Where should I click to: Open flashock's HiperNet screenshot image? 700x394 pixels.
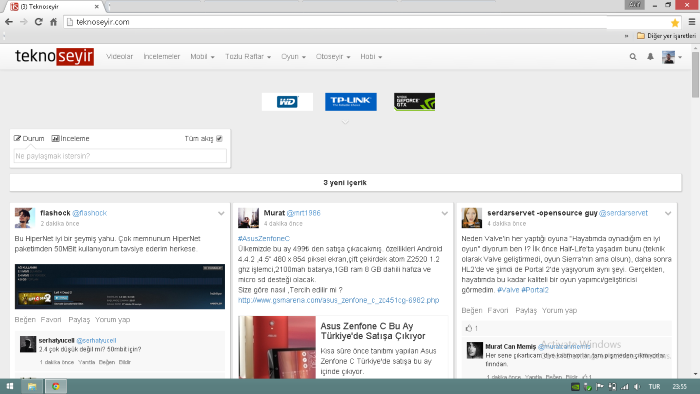click(x=120, y=286)
